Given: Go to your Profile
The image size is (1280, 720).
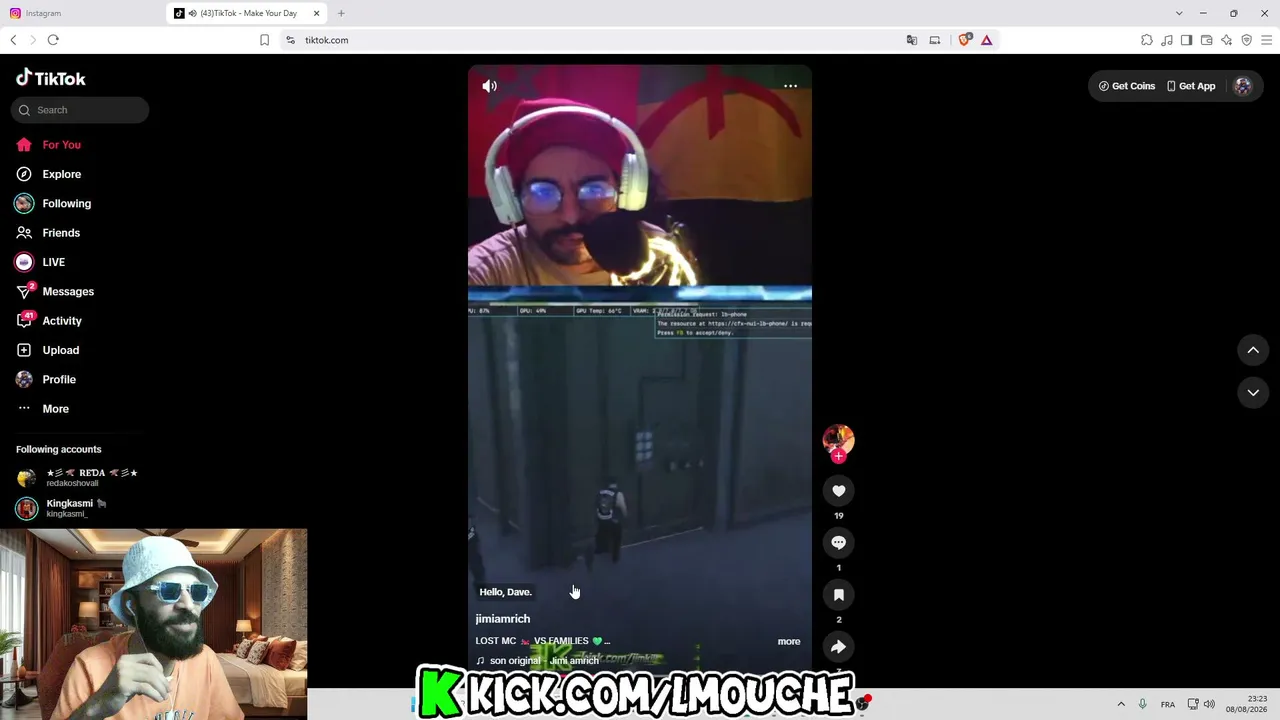Looking at the screenshot, I should [58, 380].
